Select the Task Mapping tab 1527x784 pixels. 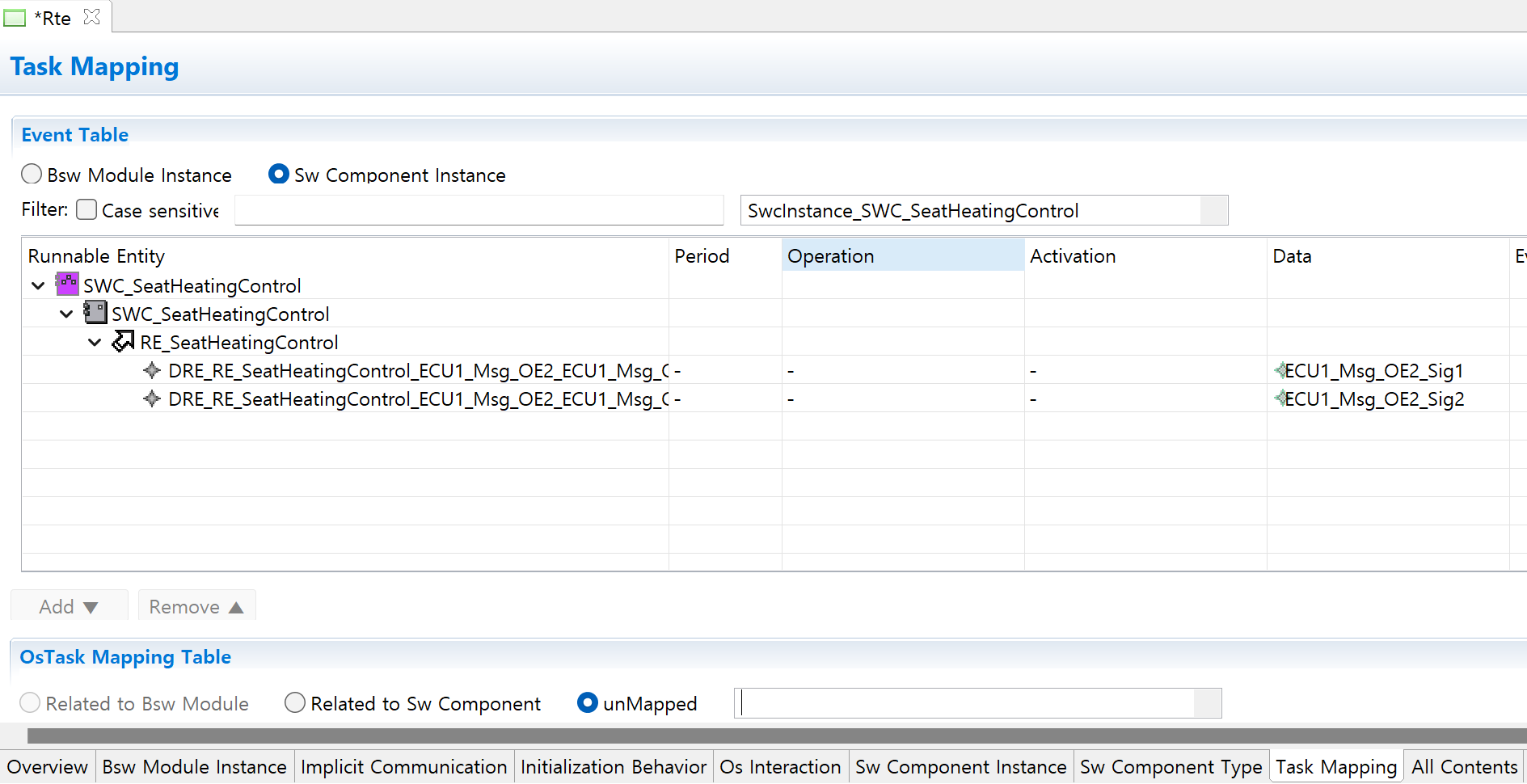(1336, 767)
